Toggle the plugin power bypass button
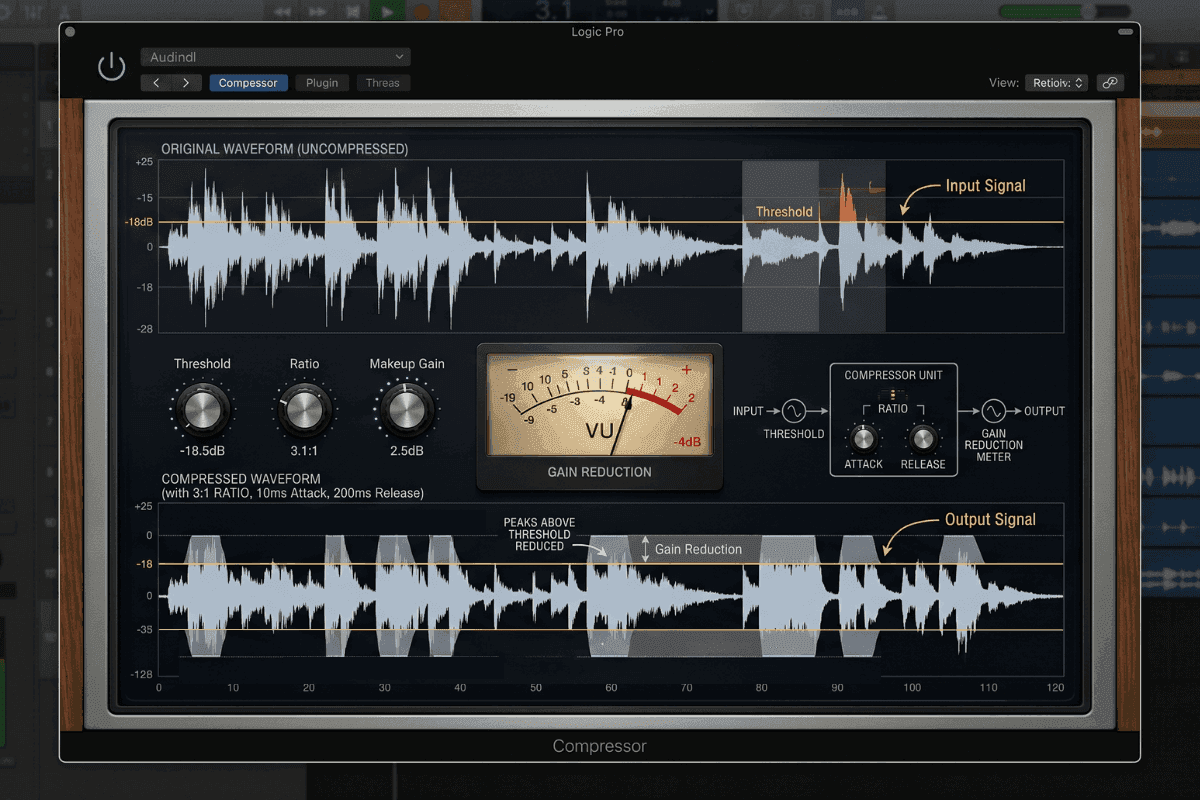 click(x=111, y=68)
